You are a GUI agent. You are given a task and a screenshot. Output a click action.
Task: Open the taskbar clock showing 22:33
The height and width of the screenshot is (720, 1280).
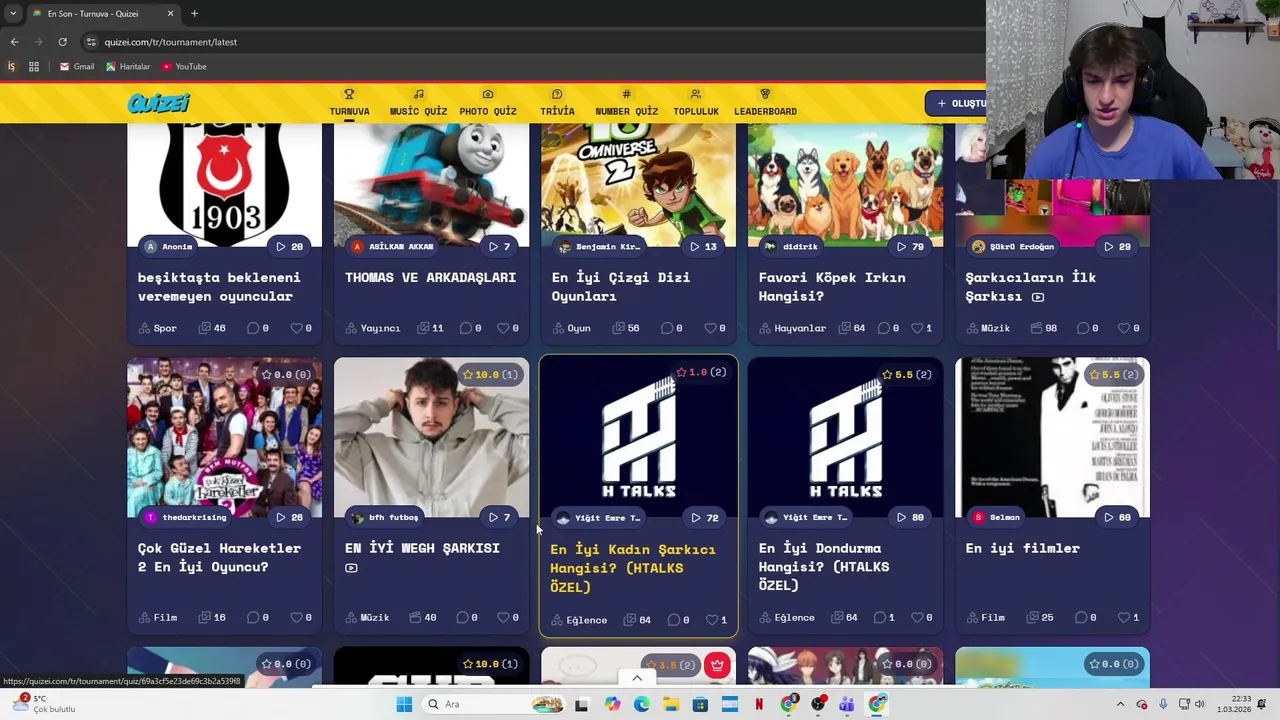(x=1232, y=704)
